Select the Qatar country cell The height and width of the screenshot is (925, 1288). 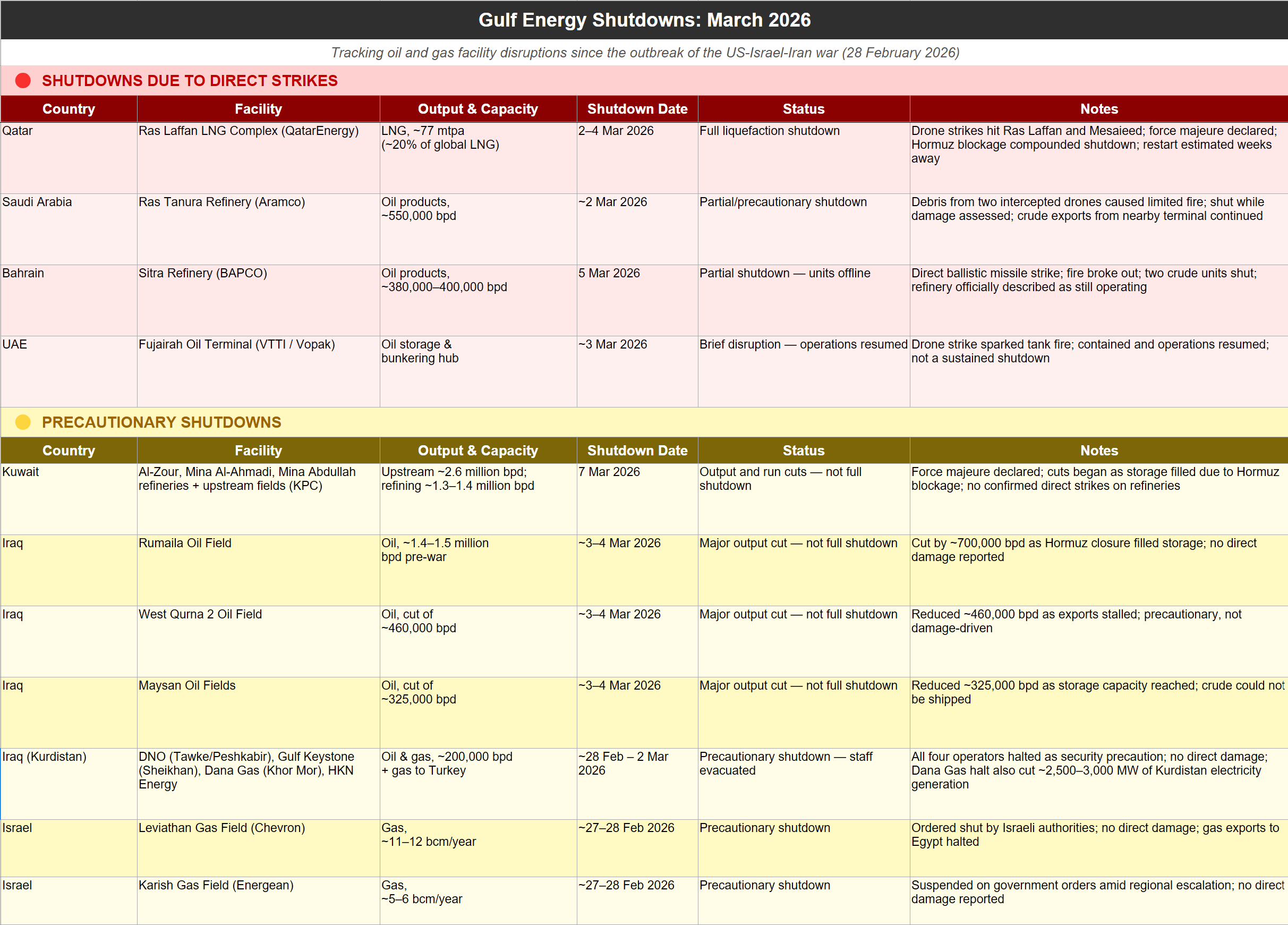click(18, 131)
